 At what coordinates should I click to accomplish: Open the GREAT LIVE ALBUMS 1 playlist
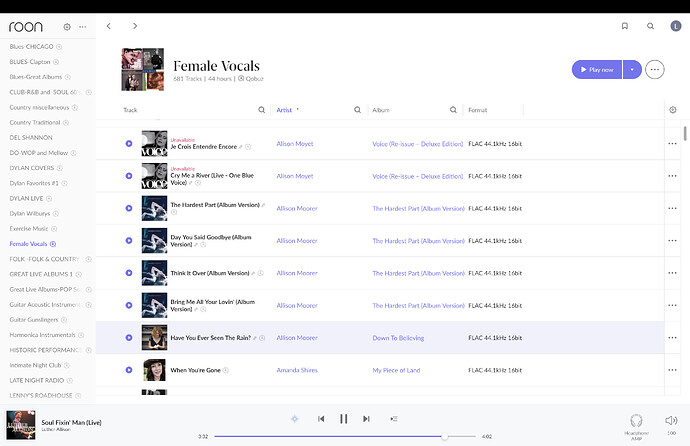click(41, 274)
